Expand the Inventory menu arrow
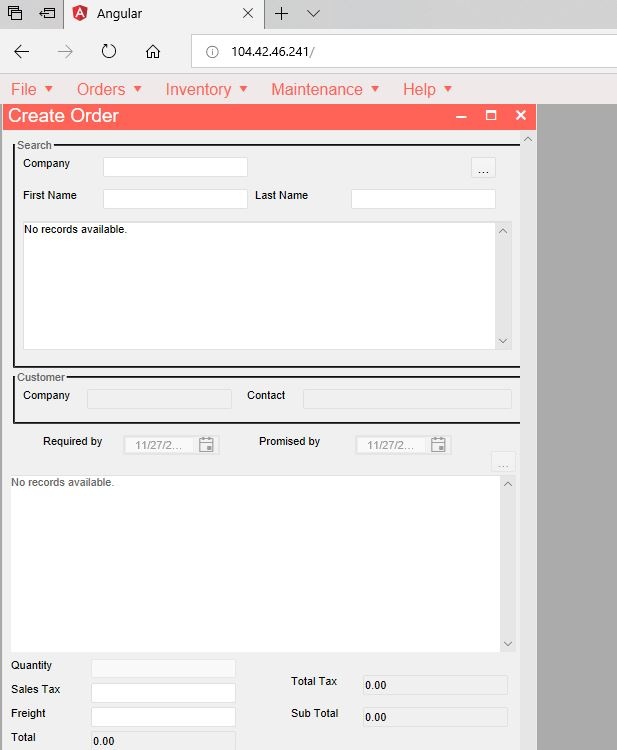The width and height of the screenshot is (617, 750). pyautogui.click(x=243, y=89)
